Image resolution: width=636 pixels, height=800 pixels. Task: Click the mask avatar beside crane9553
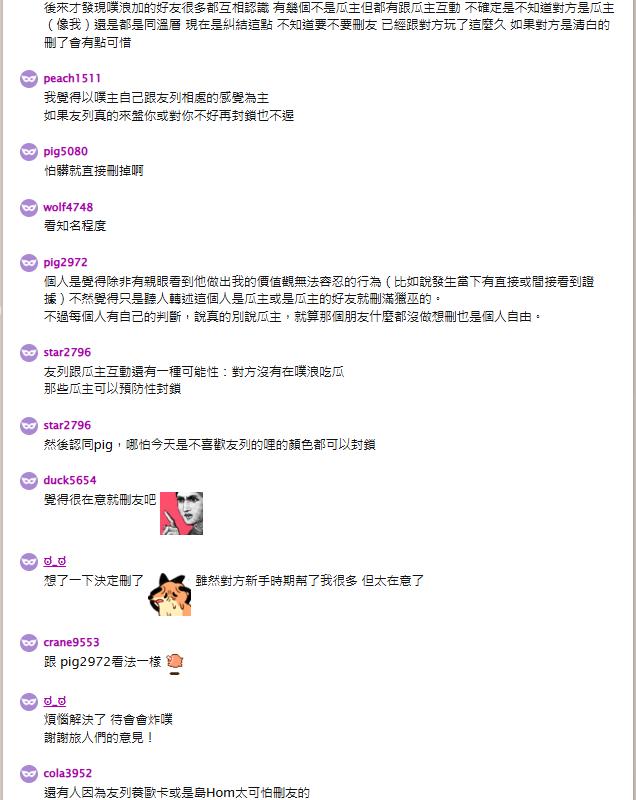[29, 643]
